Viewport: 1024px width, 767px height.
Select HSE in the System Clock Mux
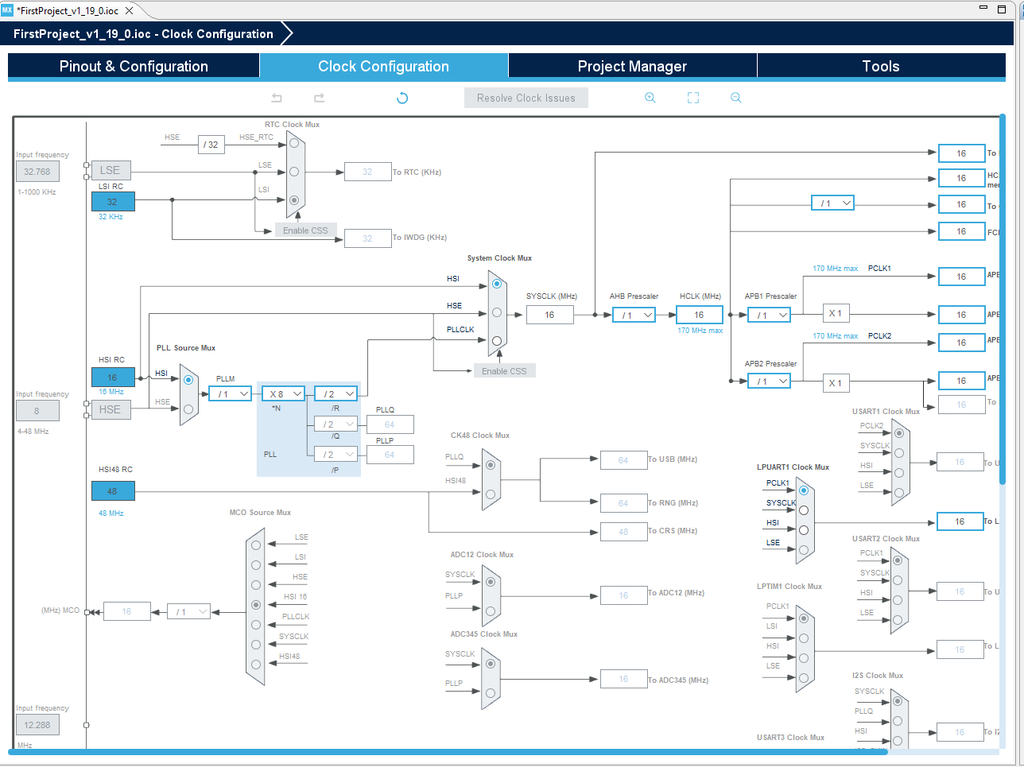(497, 313)
